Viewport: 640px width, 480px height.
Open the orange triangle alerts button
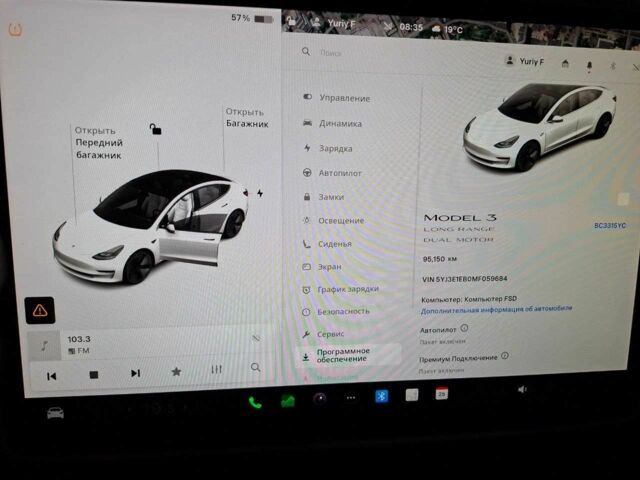coord(40,311)
